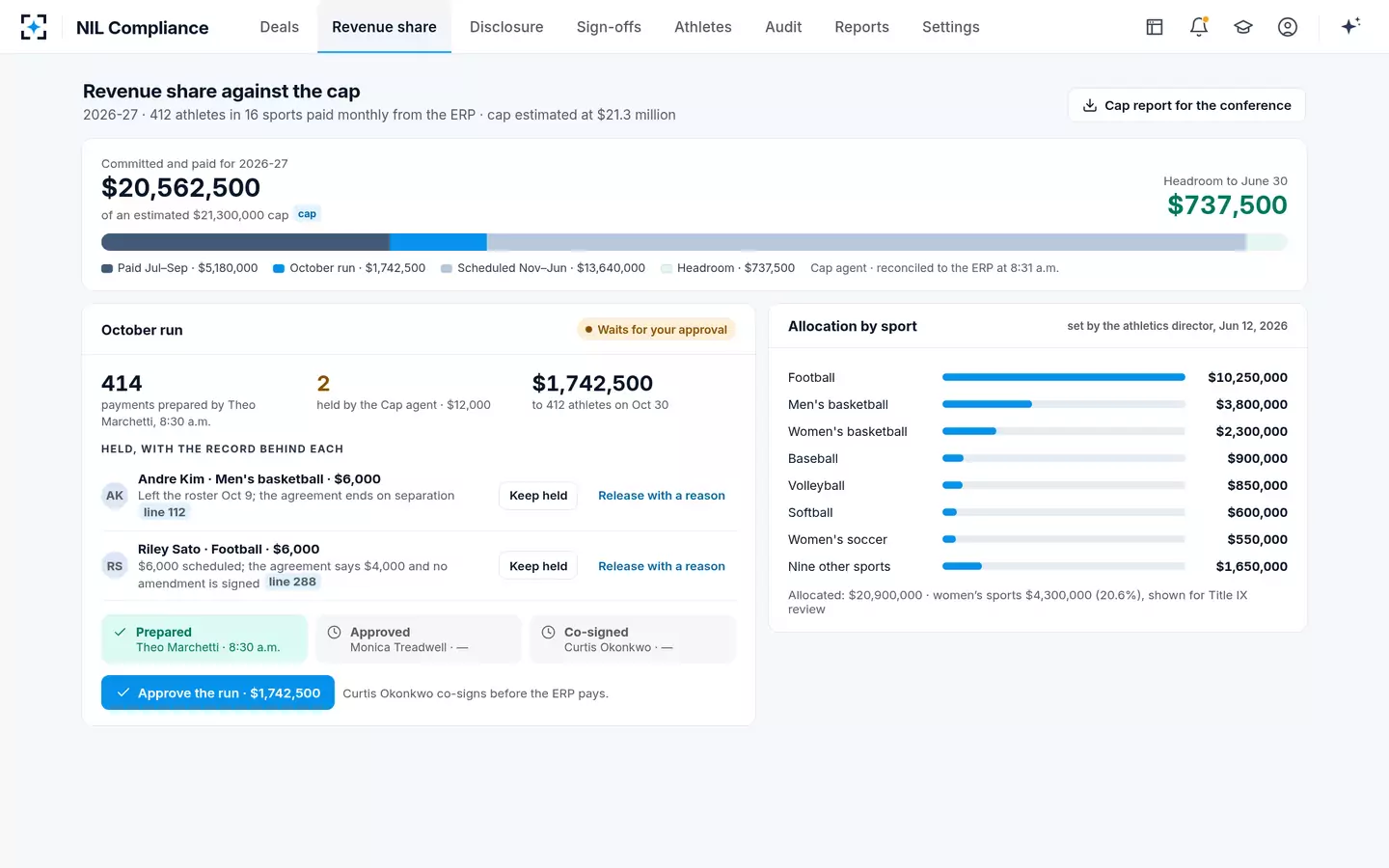Image resolution: width=1389 pixels, height=868 pixels.
Task: Click the October run segment of cap bar
Action: 438,242
